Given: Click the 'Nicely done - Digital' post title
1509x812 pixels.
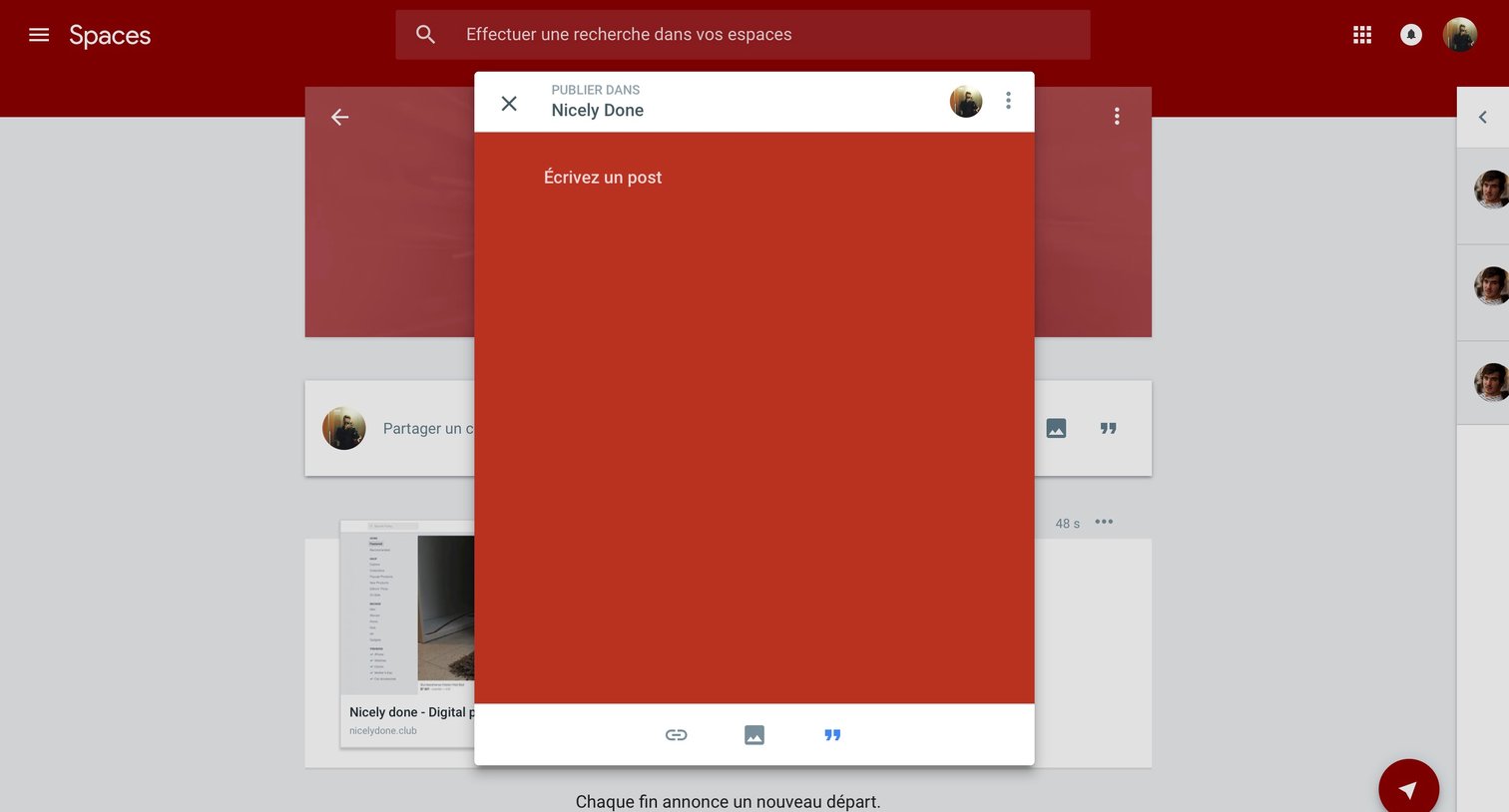Looking at the screenshot, I should (411, 712).
